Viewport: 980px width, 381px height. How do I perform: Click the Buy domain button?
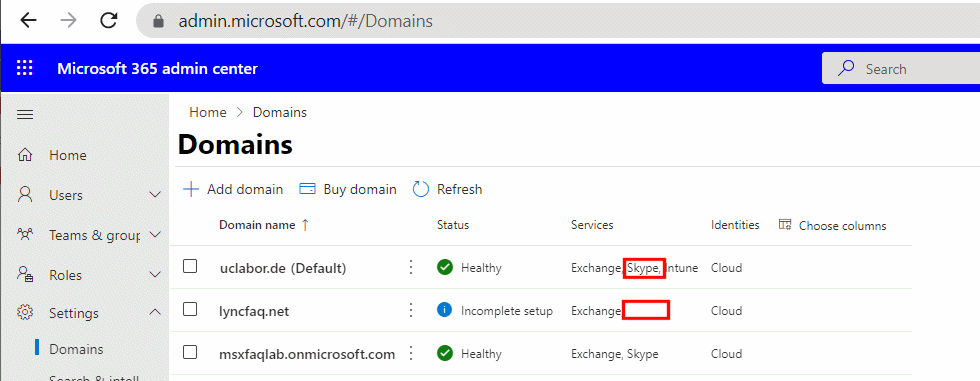click(x=348, y=189)
